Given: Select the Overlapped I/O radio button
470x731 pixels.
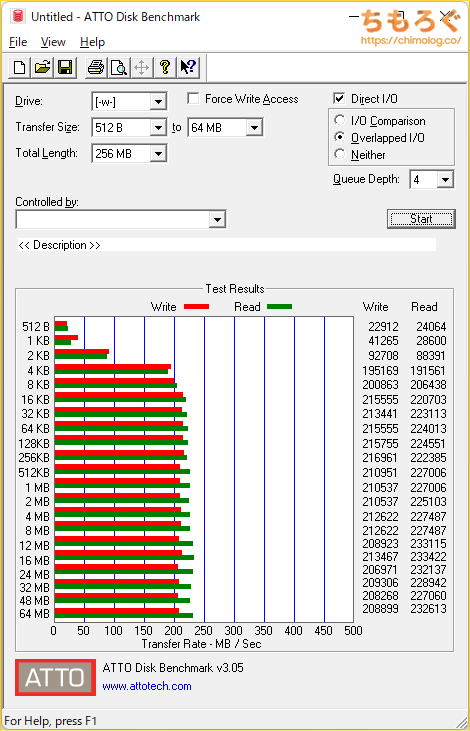Looking at the screenshot, I should [x=340, y=138].
